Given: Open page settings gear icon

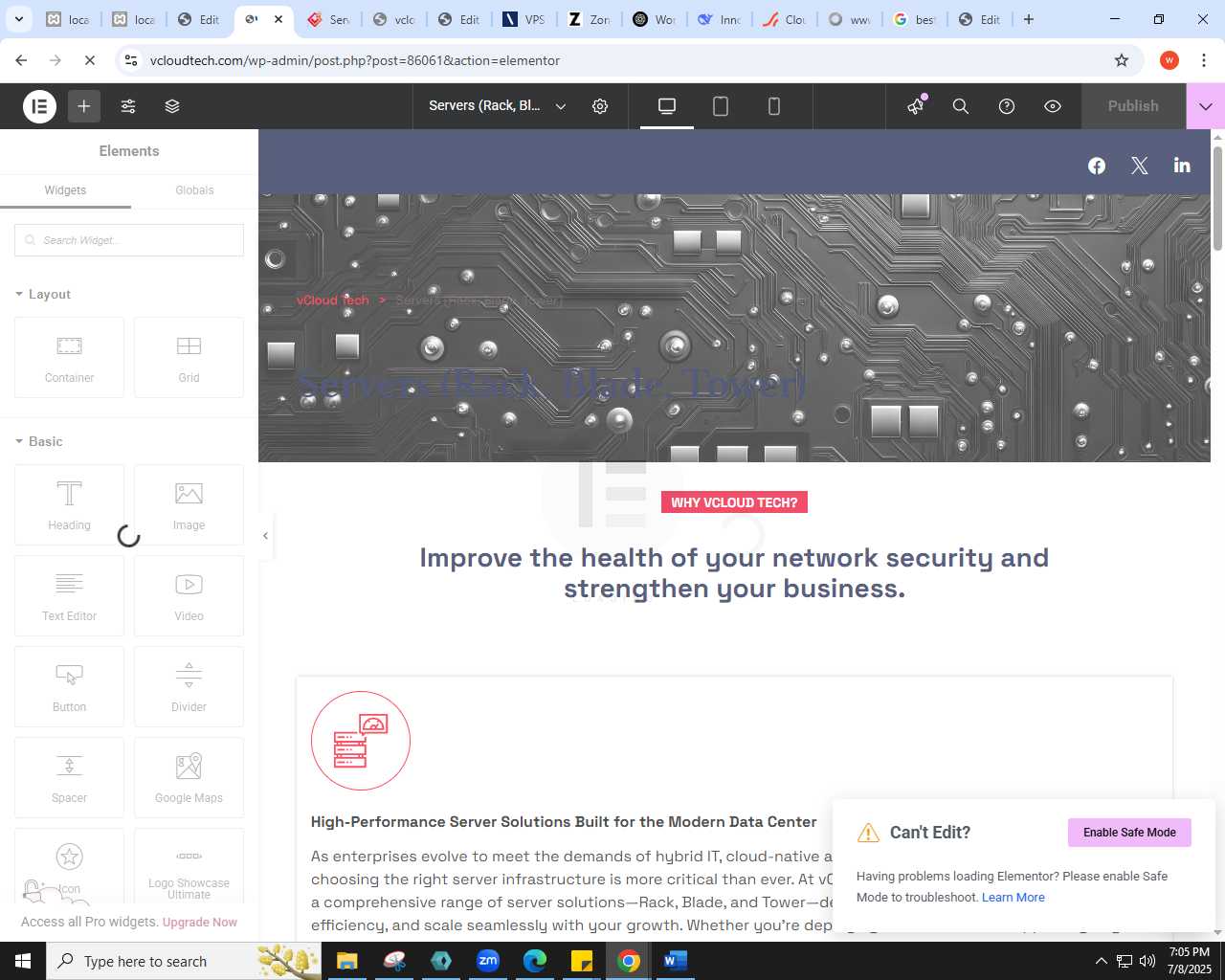Looking at the screenshot, I should (600, 106).
